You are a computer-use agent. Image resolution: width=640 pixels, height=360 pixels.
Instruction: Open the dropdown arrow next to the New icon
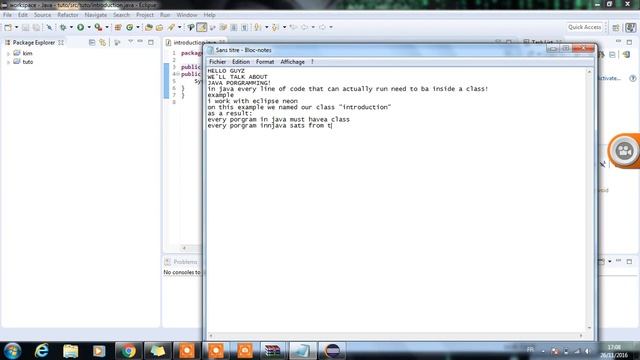16,27
